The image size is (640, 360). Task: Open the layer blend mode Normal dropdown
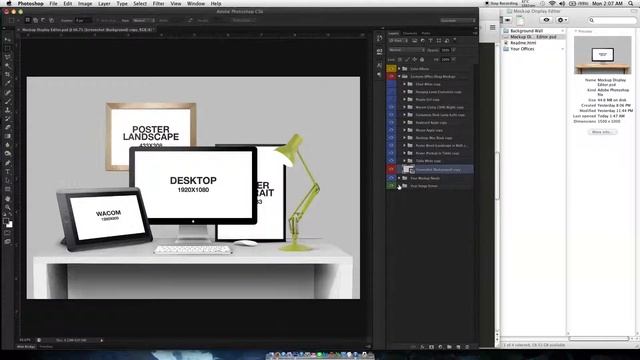pyautogui.click(x=406, y=50)
